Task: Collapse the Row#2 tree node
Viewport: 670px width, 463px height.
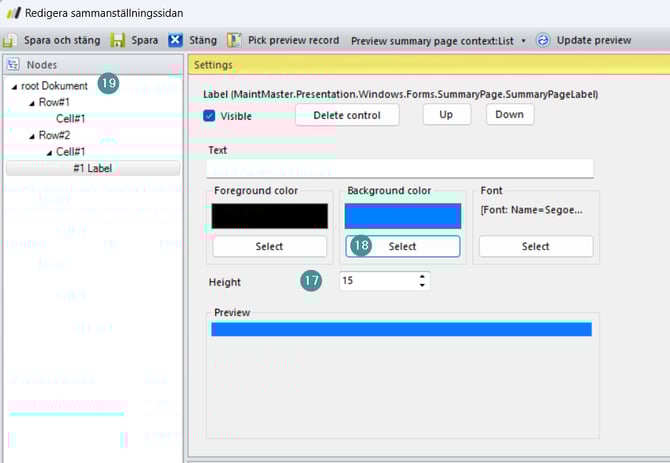Action: point(31,135)
